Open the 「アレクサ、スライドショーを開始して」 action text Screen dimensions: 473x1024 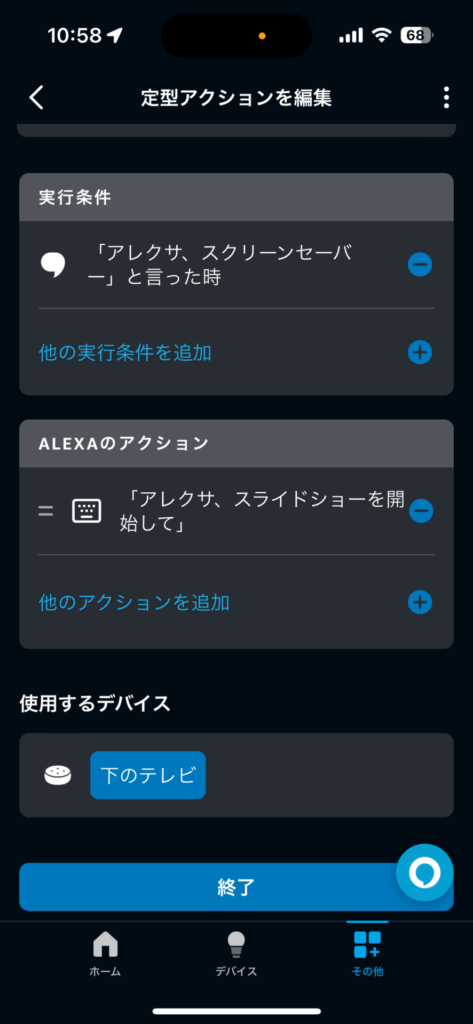click(x=263, y=511)
